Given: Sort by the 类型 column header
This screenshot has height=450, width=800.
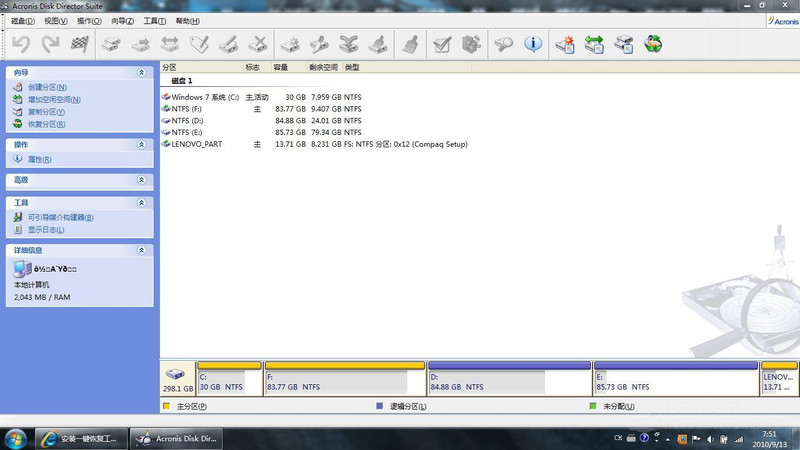Looking at the screenshot, I should pos(407,67).
